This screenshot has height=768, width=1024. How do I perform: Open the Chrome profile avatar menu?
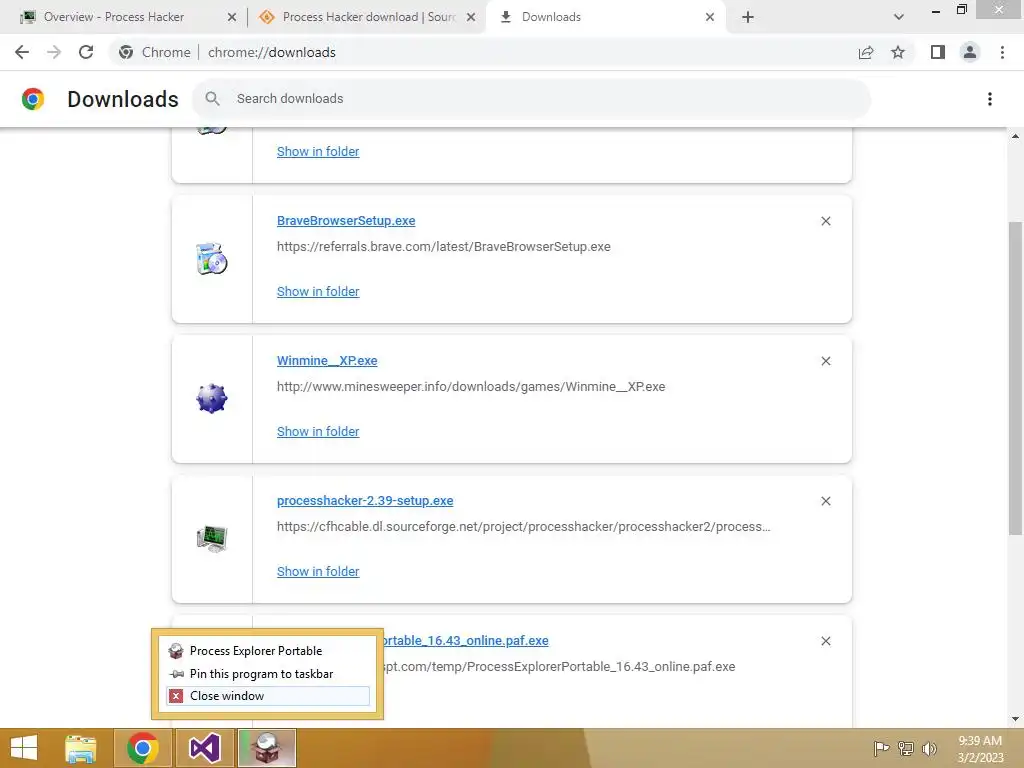point(970,52)
